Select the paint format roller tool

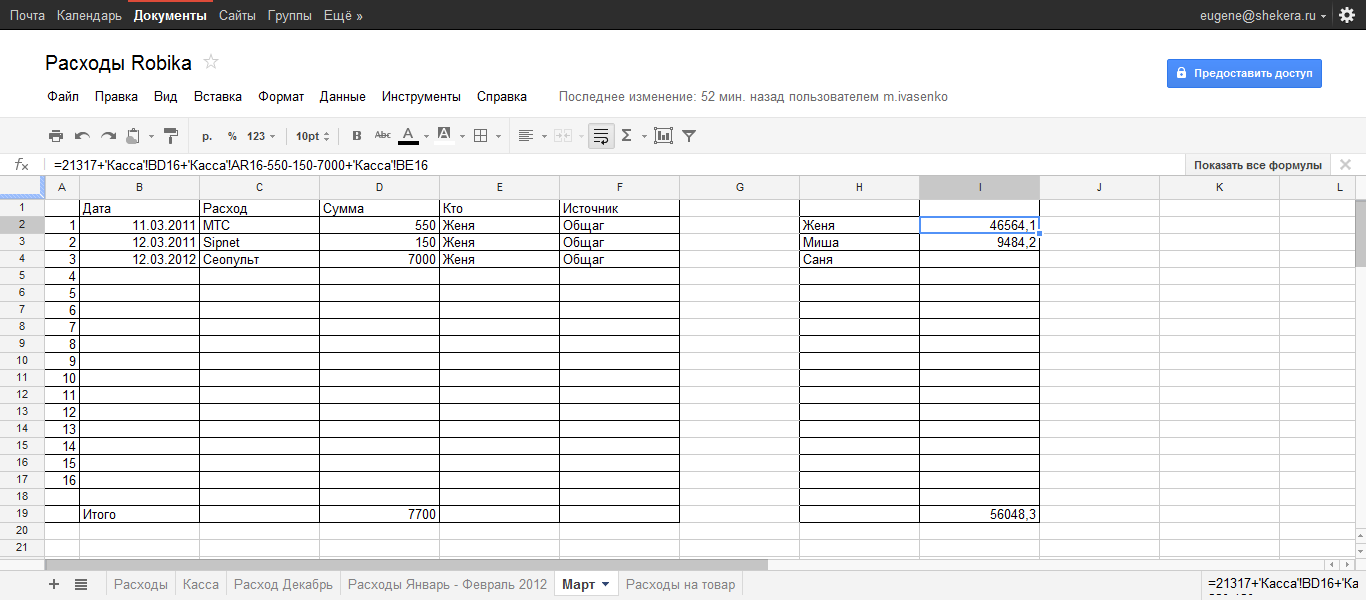click(170, 136)
